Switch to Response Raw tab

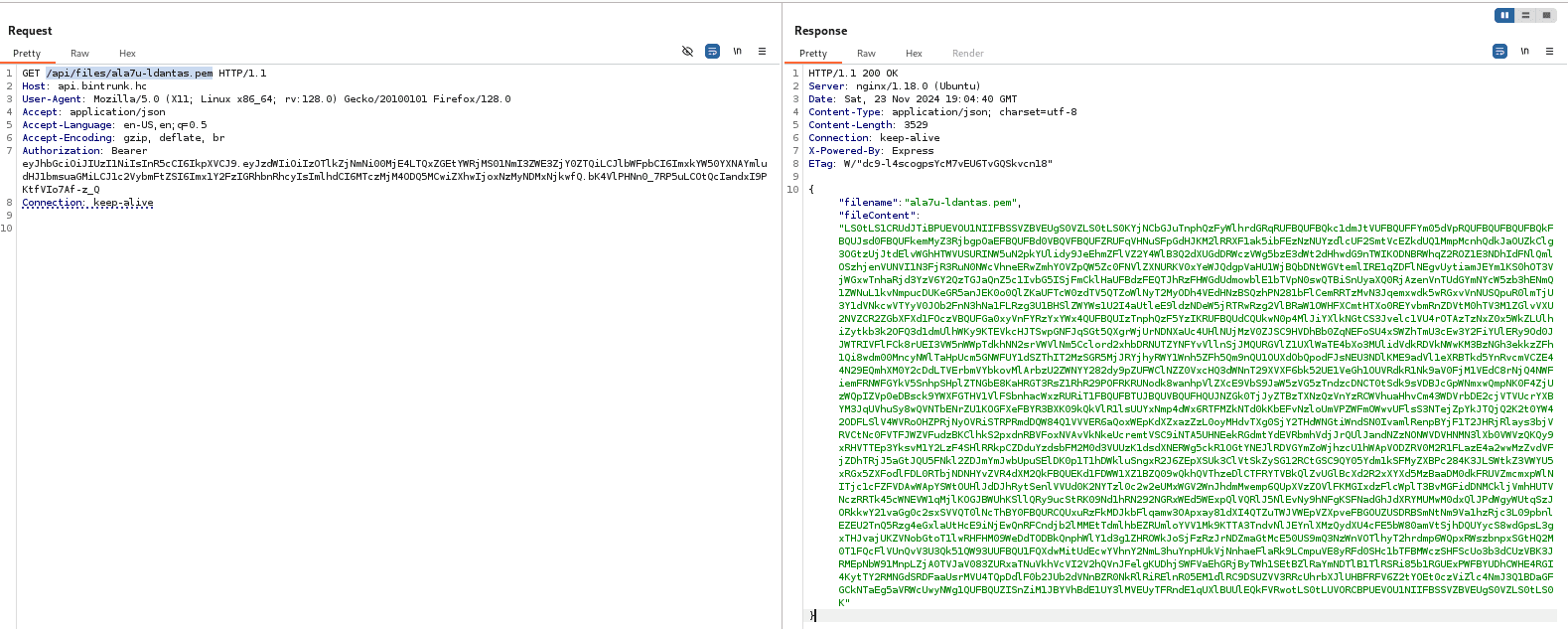point(866,54)
